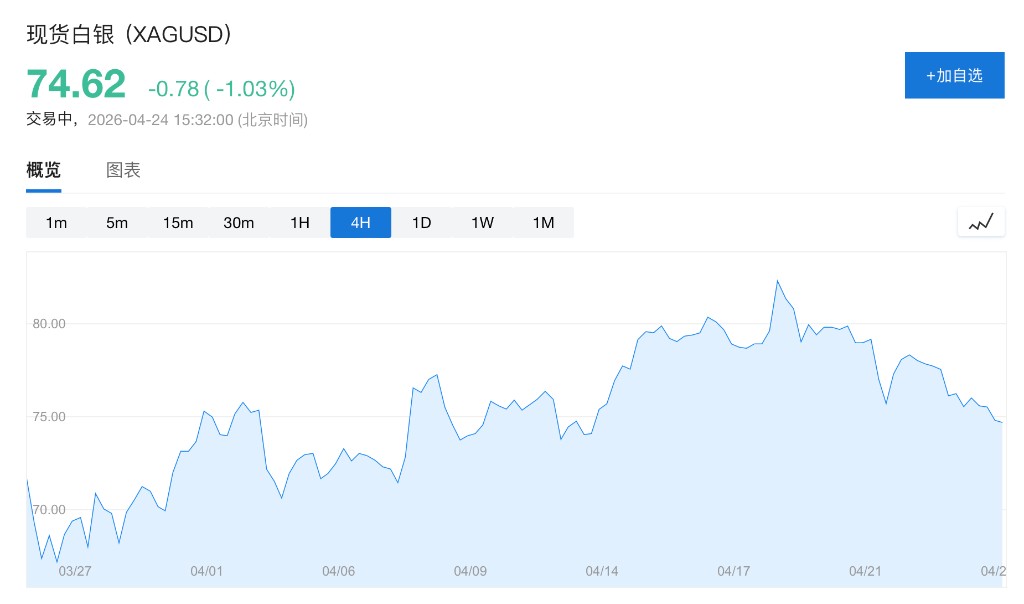This screenshot has width=1024, height=604.
Task: Click the line chart type icon
Action: 981,222
